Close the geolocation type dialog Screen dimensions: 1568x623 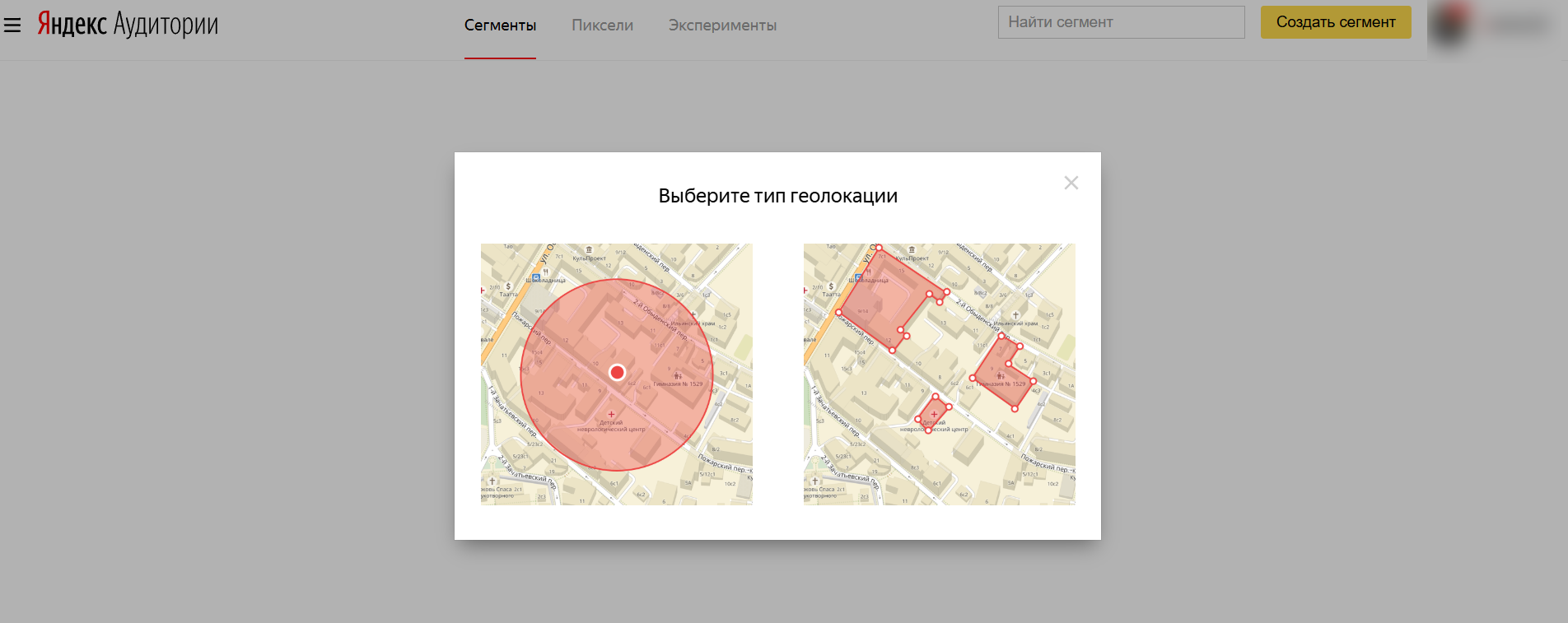pos(1071,183)
